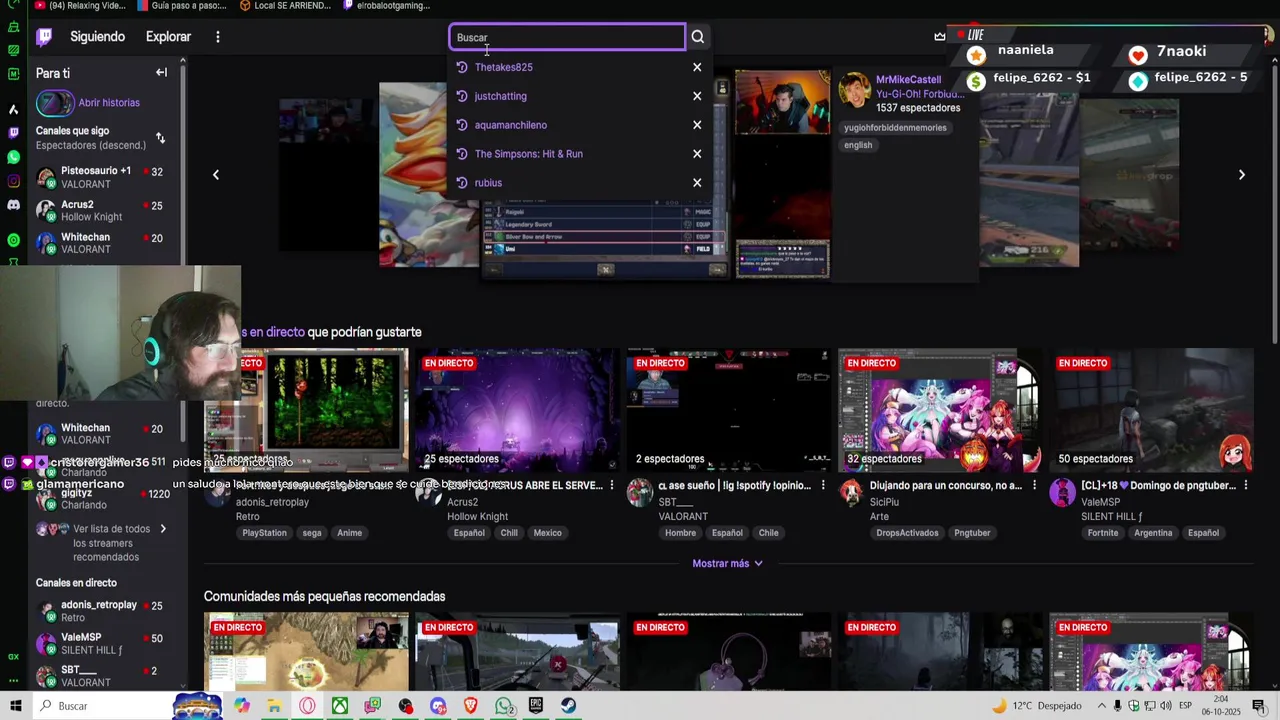This screenshot has width=1280, height=720.
Task: Open SiciPiu art stream thumbnail
Action: [x=940, y=410]
